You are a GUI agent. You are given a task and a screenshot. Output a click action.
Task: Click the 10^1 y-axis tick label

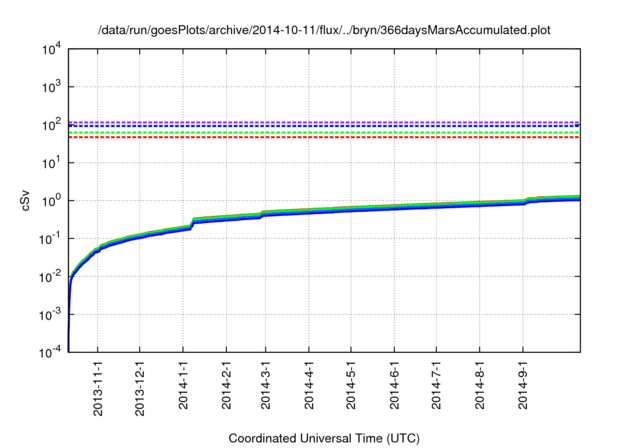click(51, 163)
